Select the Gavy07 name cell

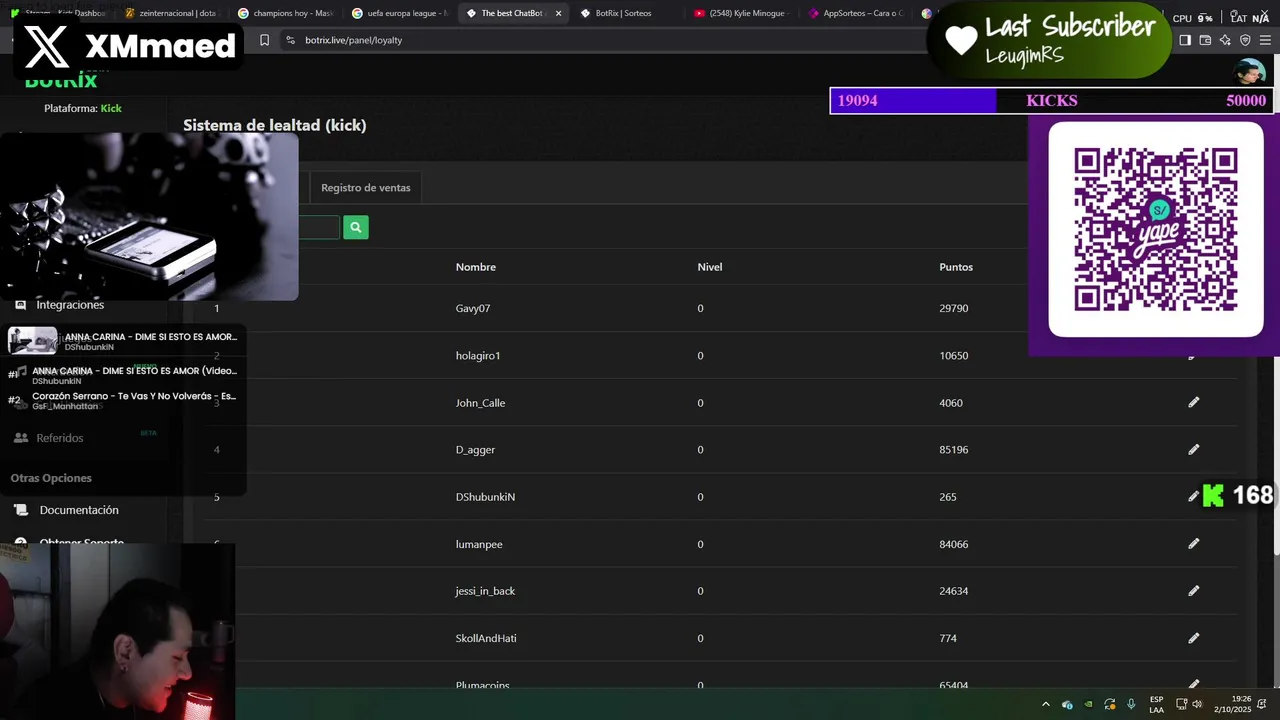[473, 308]
